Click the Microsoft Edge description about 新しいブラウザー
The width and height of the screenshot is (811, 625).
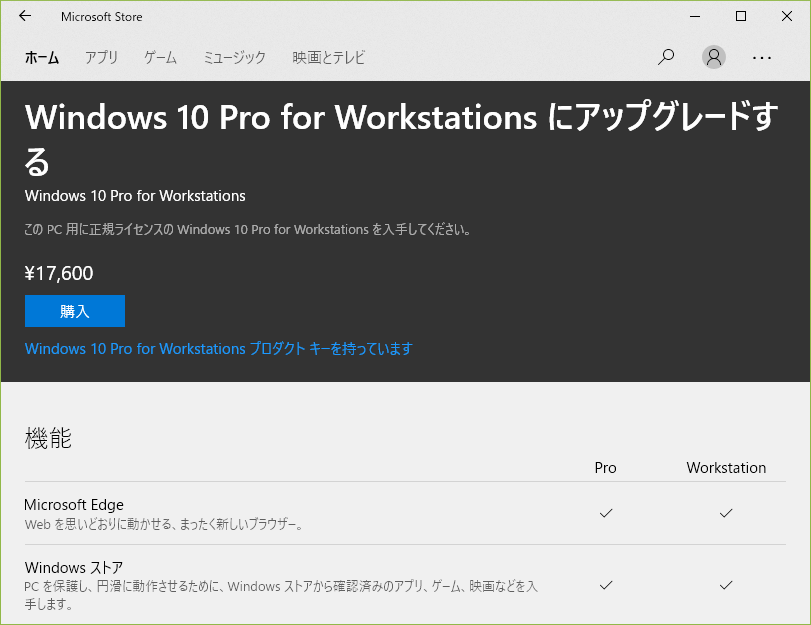(x=163, y=525)
